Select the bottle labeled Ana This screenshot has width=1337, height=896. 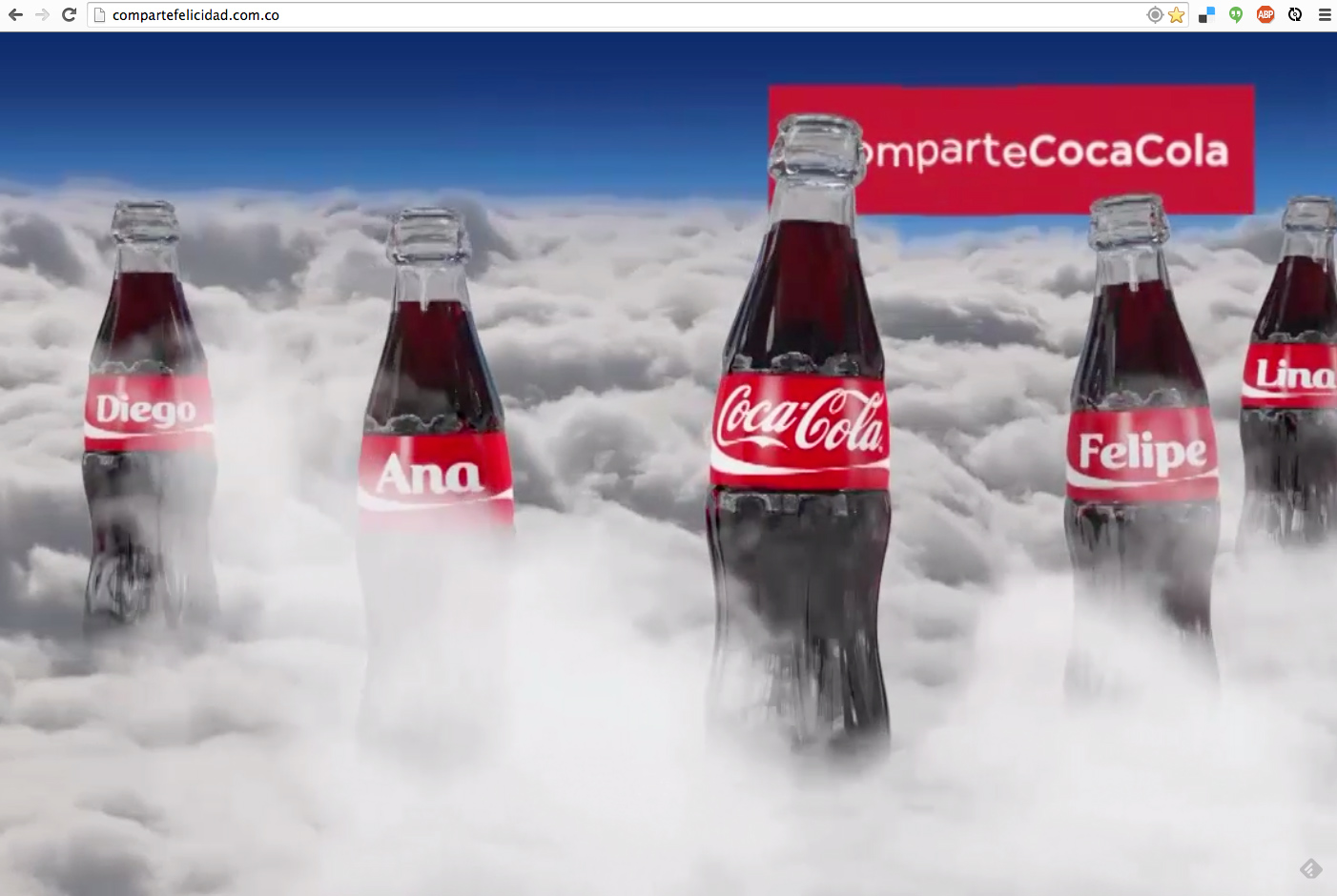(435, 472)
